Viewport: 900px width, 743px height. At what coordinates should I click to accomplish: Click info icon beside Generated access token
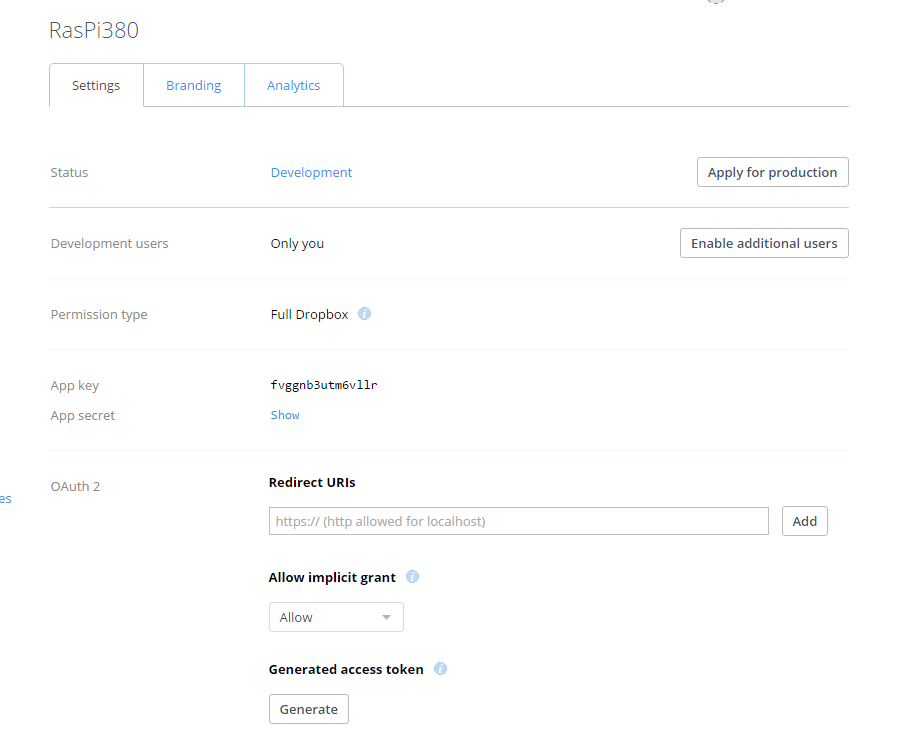[x=441, y=669]
